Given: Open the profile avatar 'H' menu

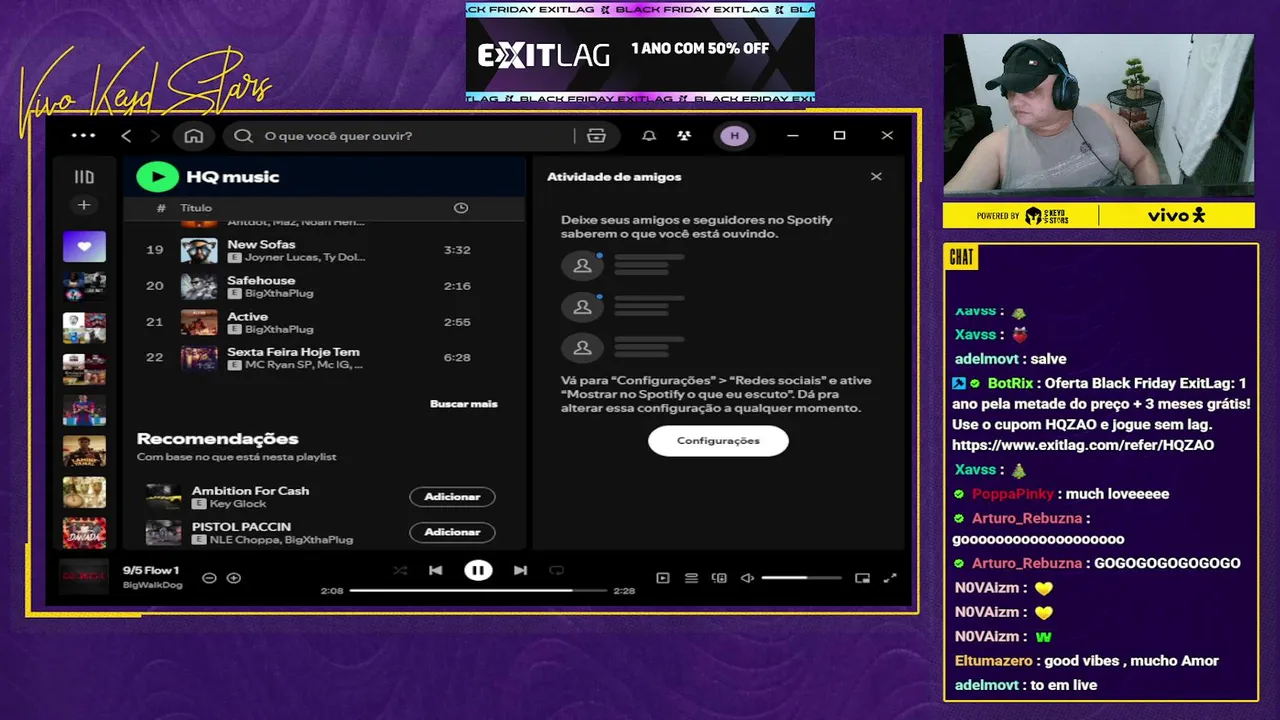Looking at the screenshot, I should tap(734, 136).
